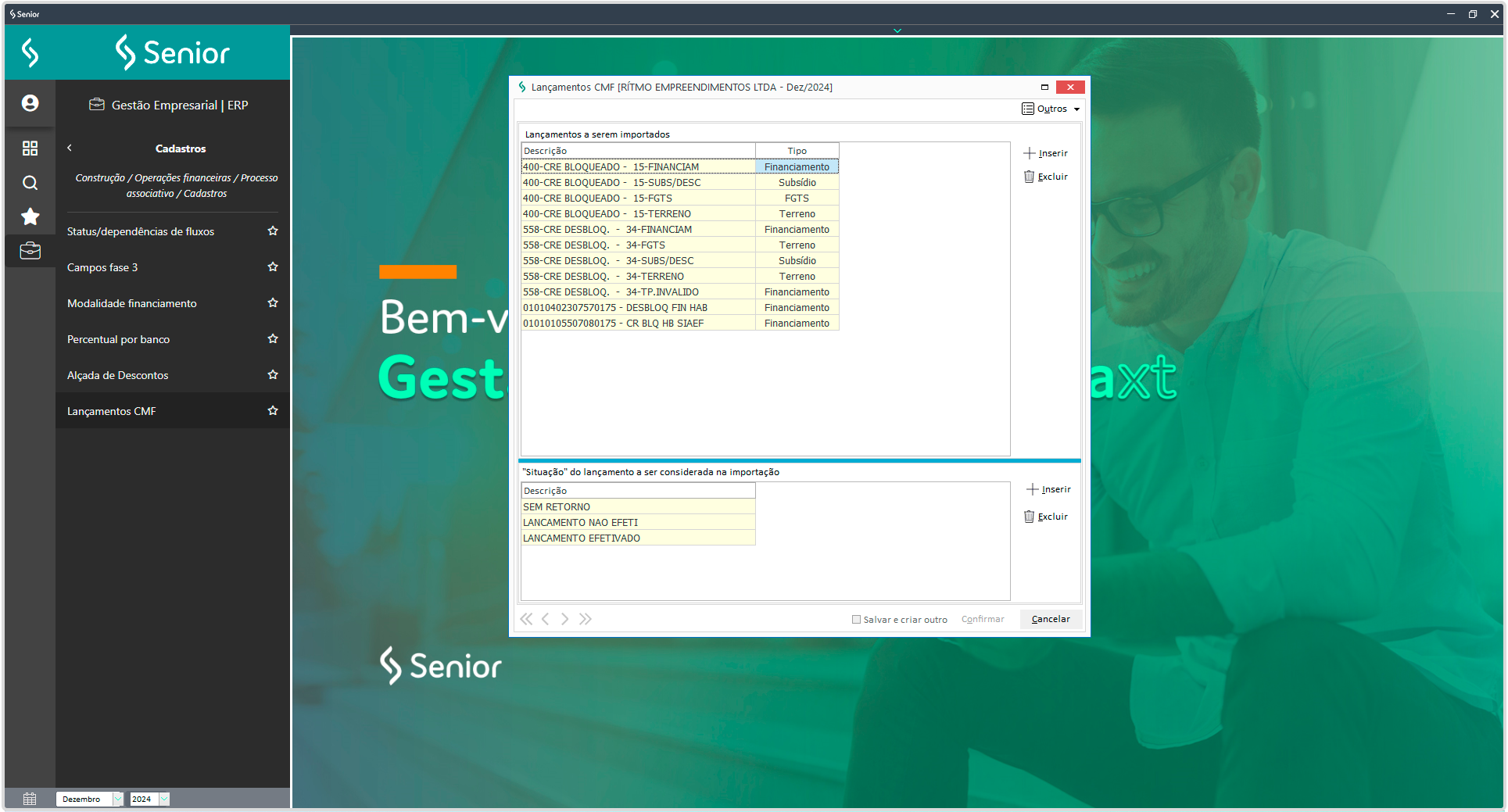This screenshot has height=812, width=1508.
Task: Open the search magnifier icon in sidebar
Action: 30,183
